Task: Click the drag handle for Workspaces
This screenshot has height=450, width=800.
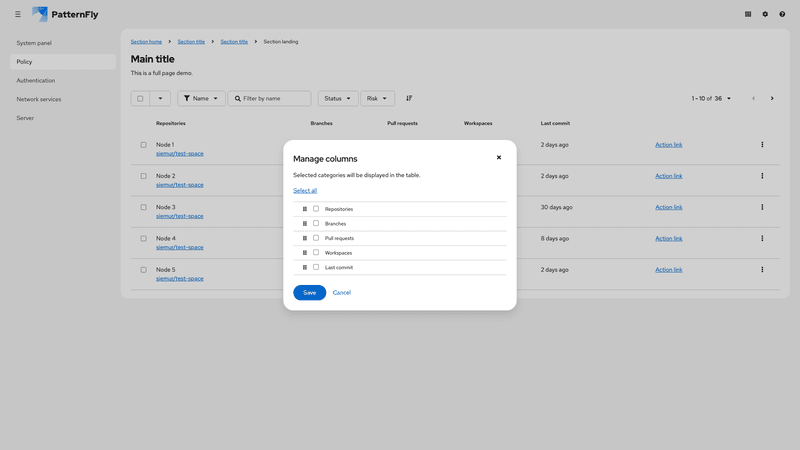Action: pyautogui.click(x=305, y=253)
